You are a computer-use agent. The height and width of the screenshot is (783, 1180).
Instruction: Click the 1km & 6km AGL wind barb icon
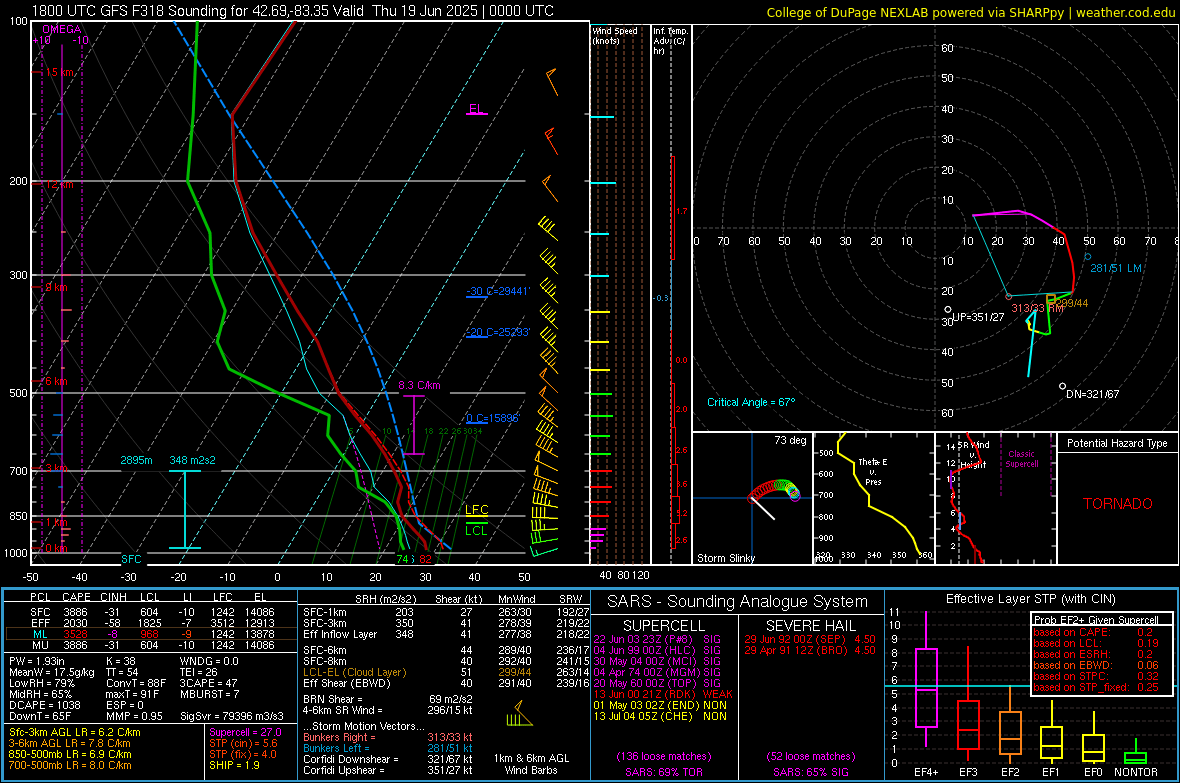(x=519, y=714)
